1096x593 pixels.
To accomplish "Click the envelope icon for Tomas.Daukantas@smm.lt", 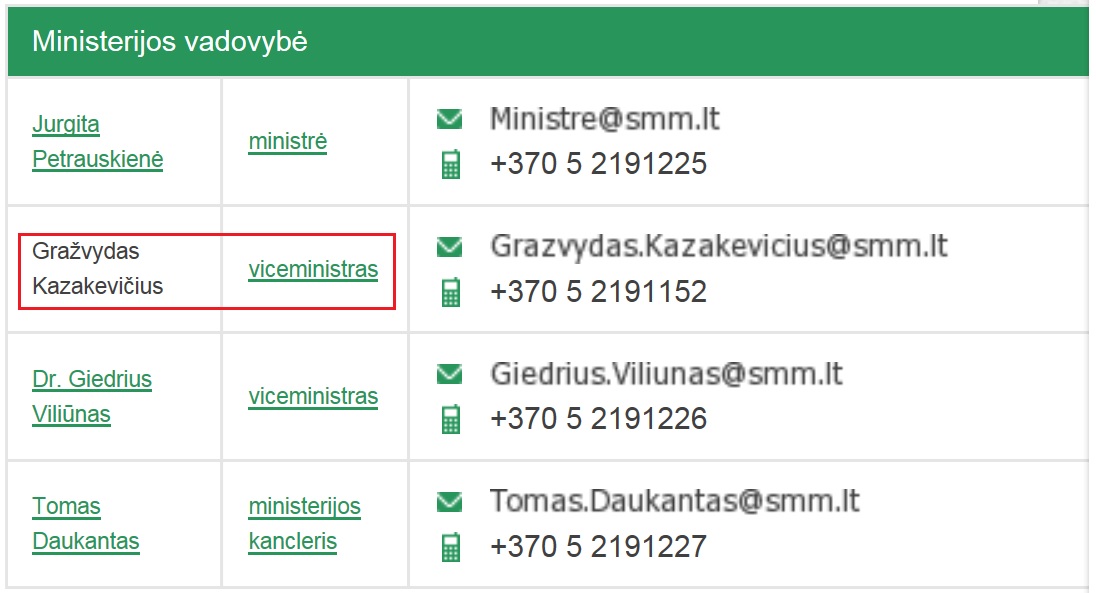I will coord(449,501).
